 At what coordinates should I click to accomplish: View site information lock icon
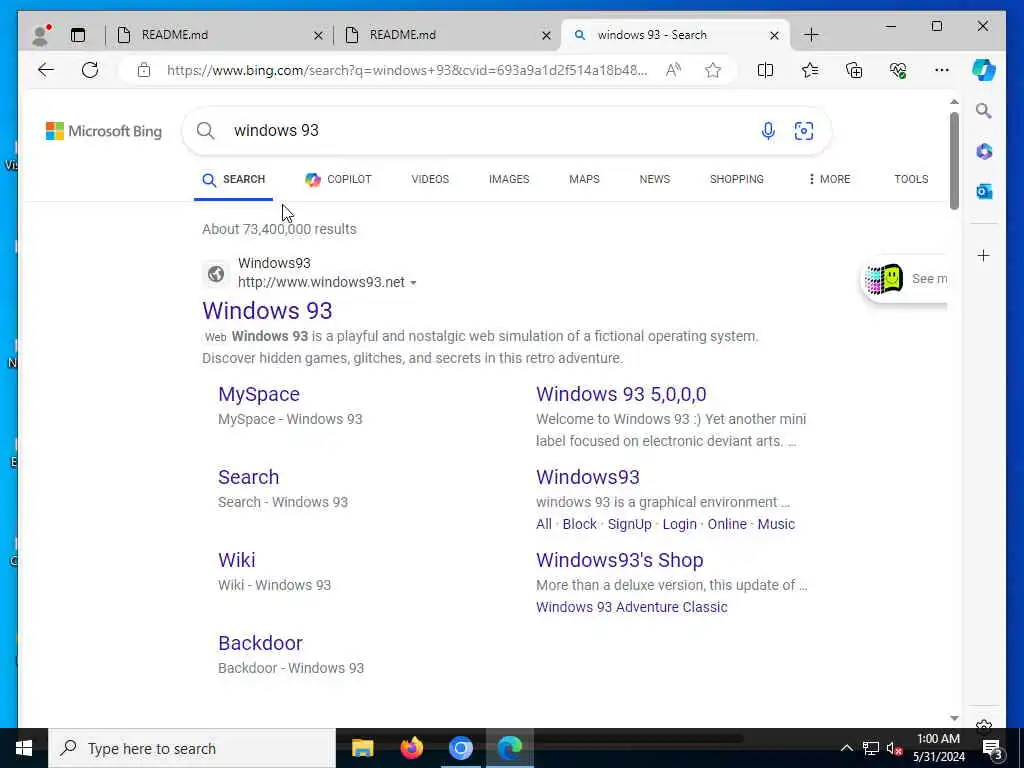[x=144, y=70]
